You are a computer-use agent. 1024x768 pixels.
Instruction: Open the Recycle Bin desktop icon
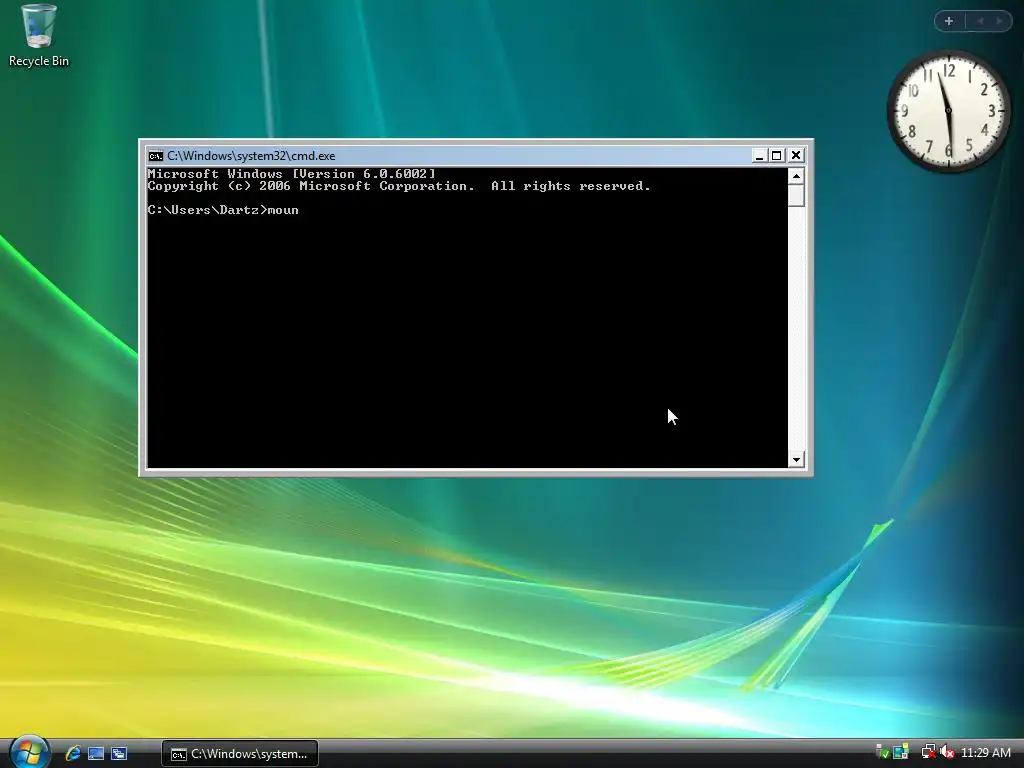(x=39, y=36)
